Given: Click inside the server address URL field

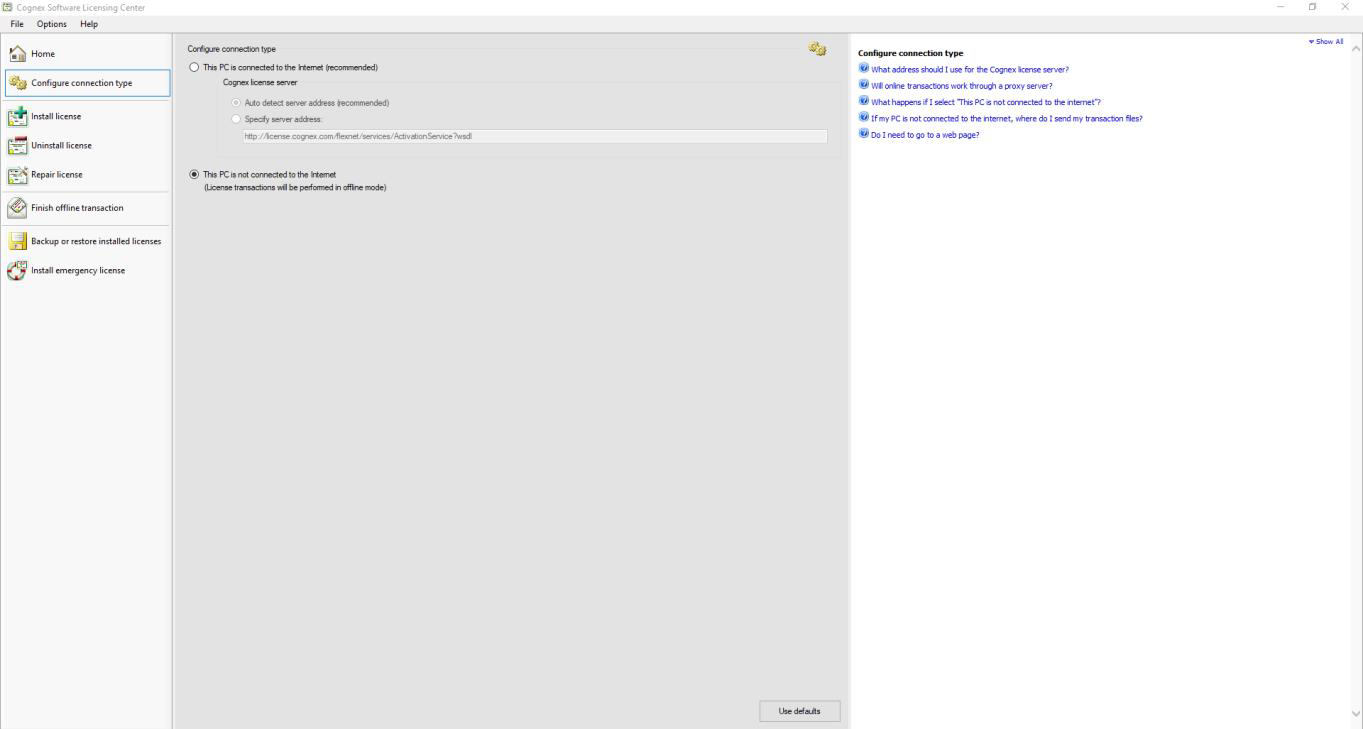Looking at the screenshot, I should click(x=534, y=135).
